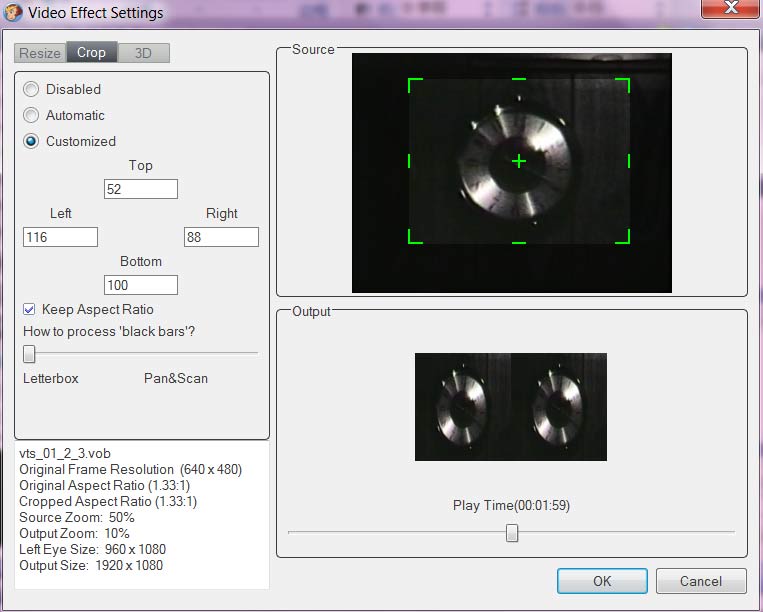The image size is (763, 612).
Task: Click the How to process 'black bars'? label
Action: pyautogui.click(x=109, y=331)
